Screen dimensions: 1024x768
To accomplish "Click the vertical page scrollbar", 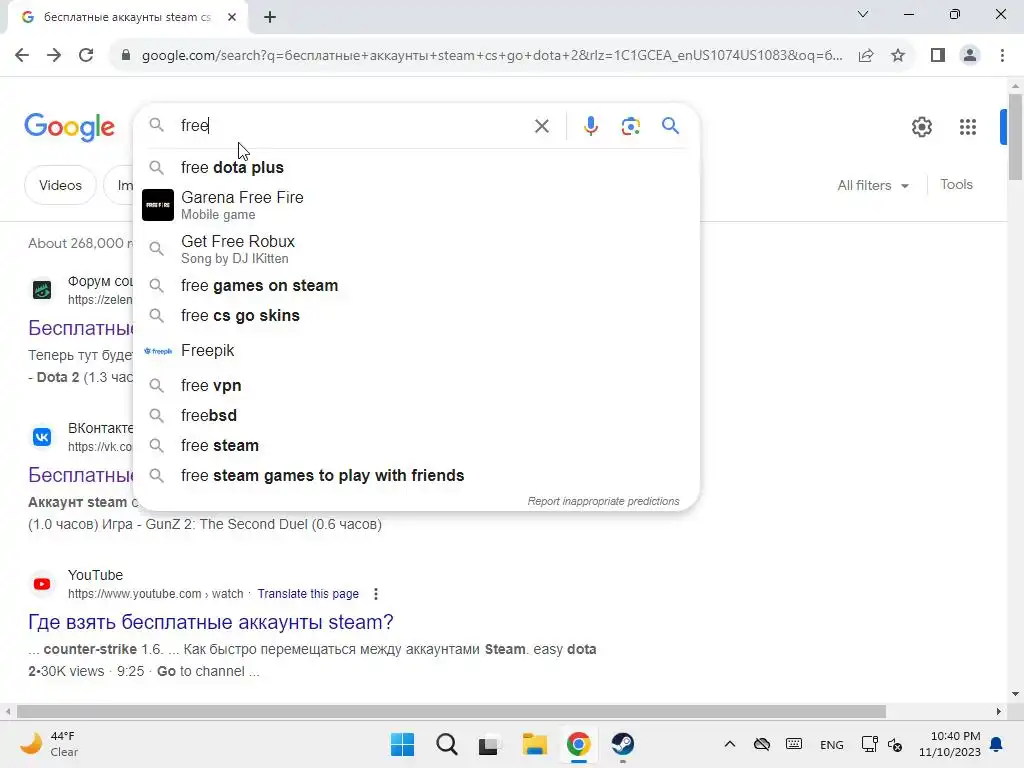I will coord(1015,137).
